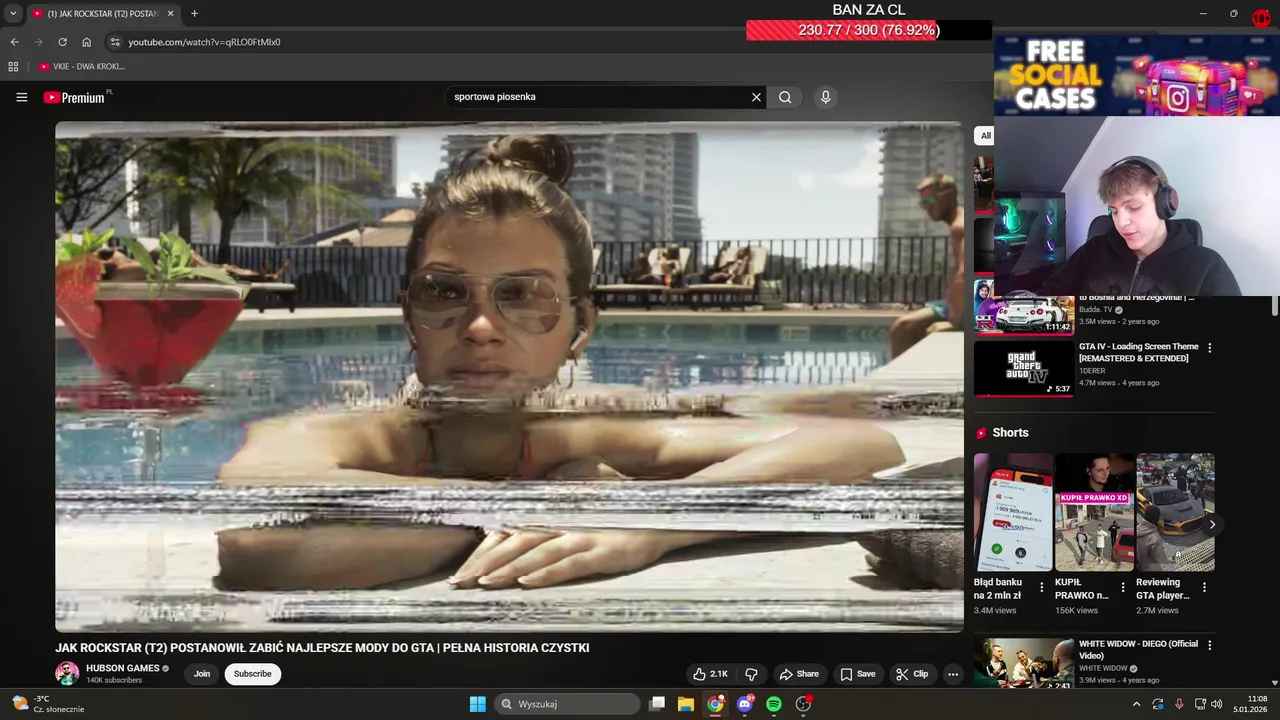This screenshot has height=720, width=1280.
Task: Open VKIE - DWA KROKI bookmark
Action: pyautogui.click(x=82, y=66)
